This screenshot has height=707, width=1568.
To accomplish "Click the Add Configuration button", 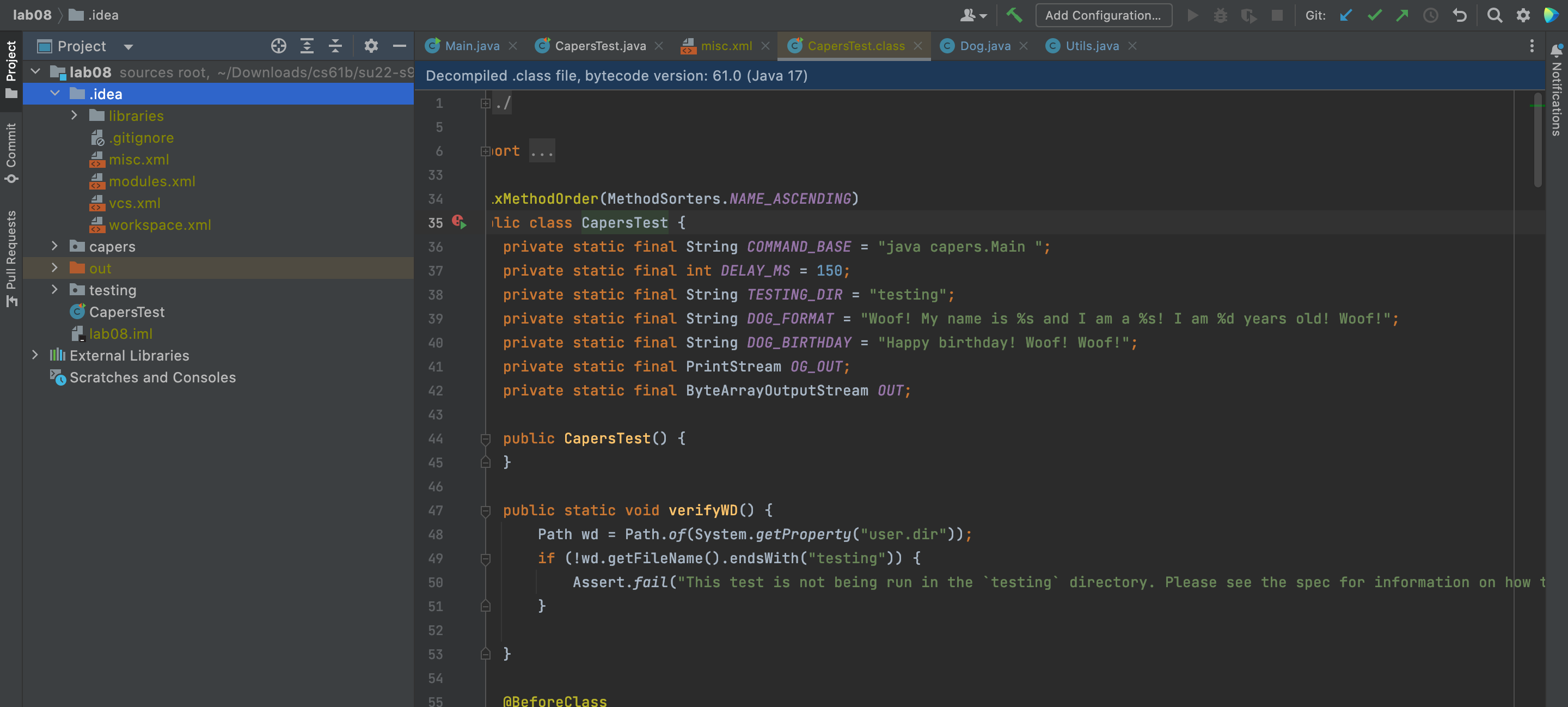I will point(1103,15).
